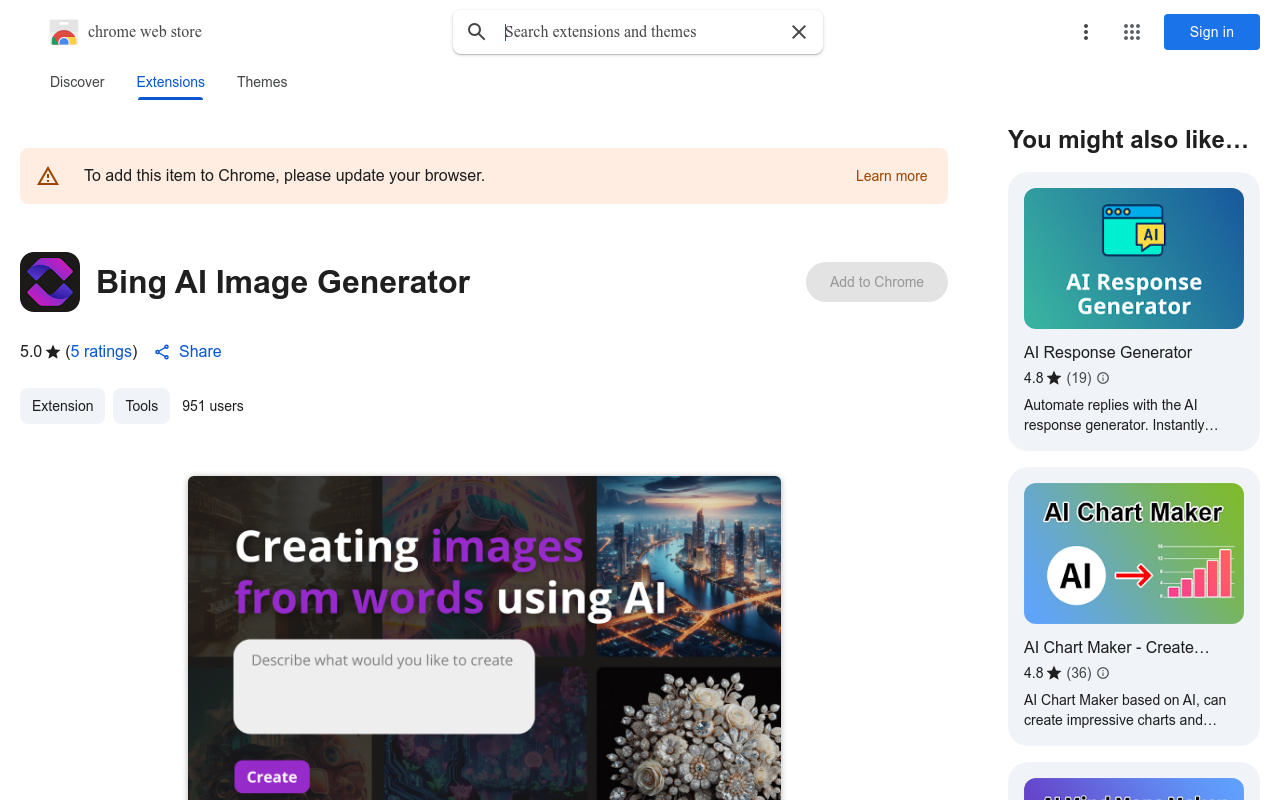Click AI Response Generator description text

click(1121, 415)
